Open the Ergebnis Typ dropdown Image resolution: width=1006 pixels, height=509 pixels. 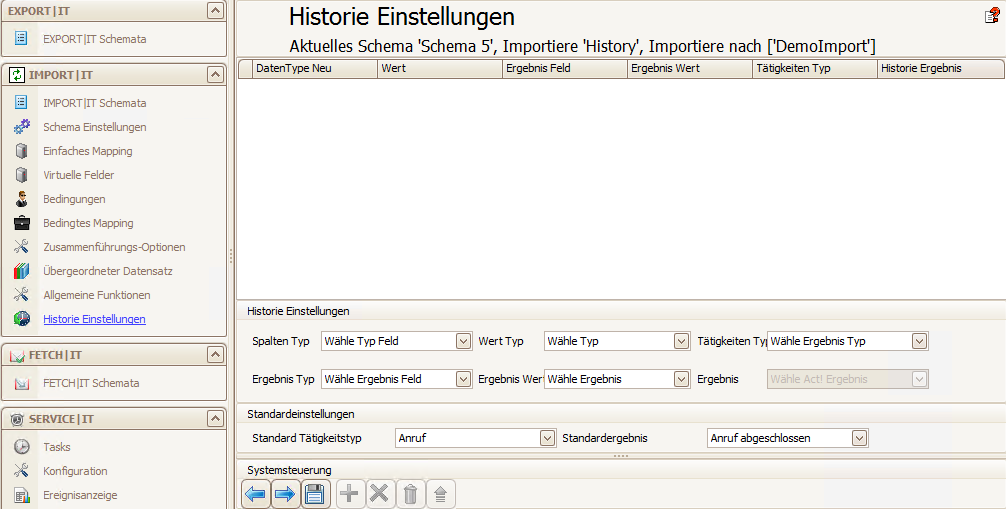(x=463, y=379)
